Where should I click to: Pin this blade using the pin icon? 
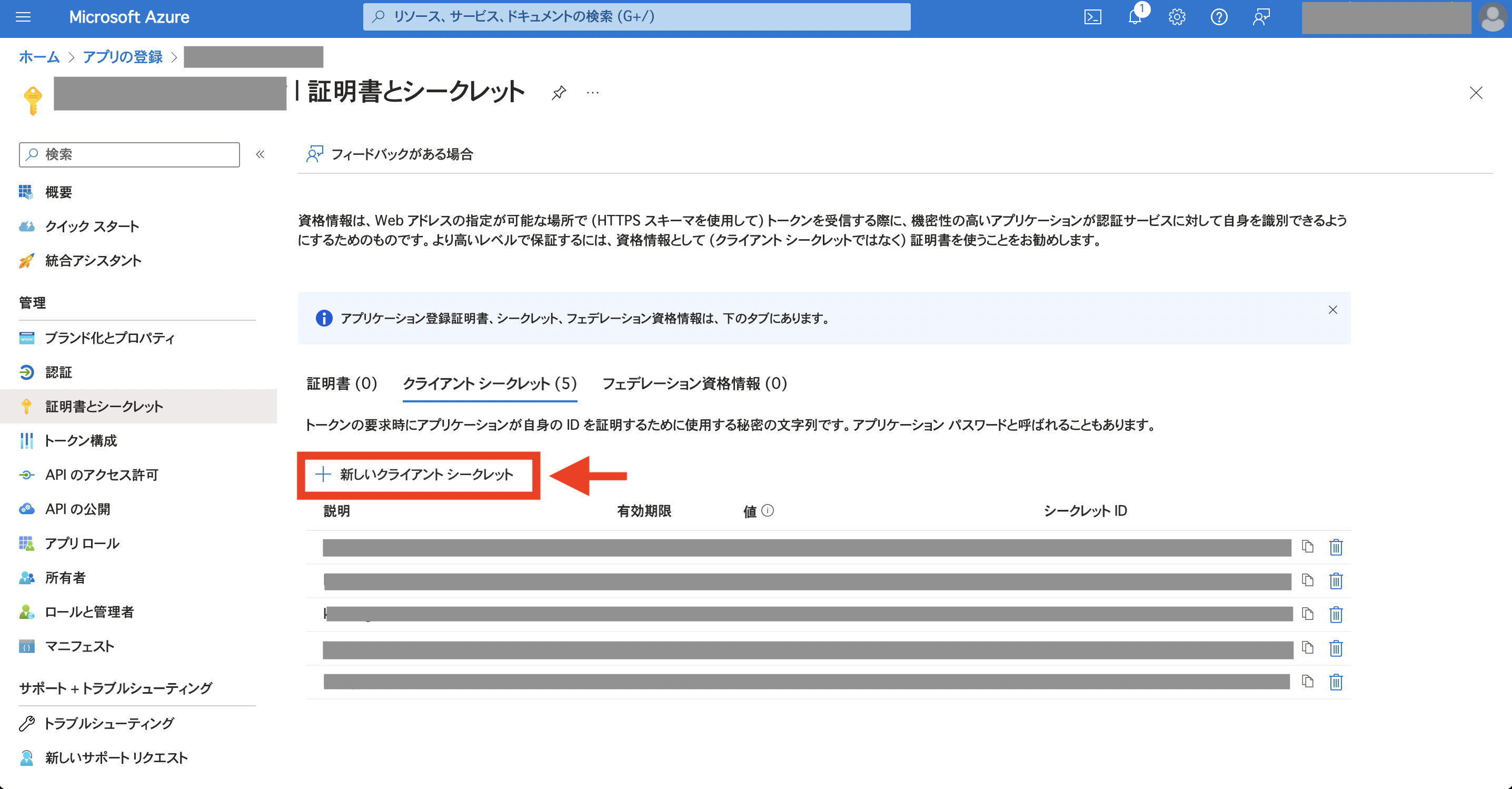coord(559,93)
